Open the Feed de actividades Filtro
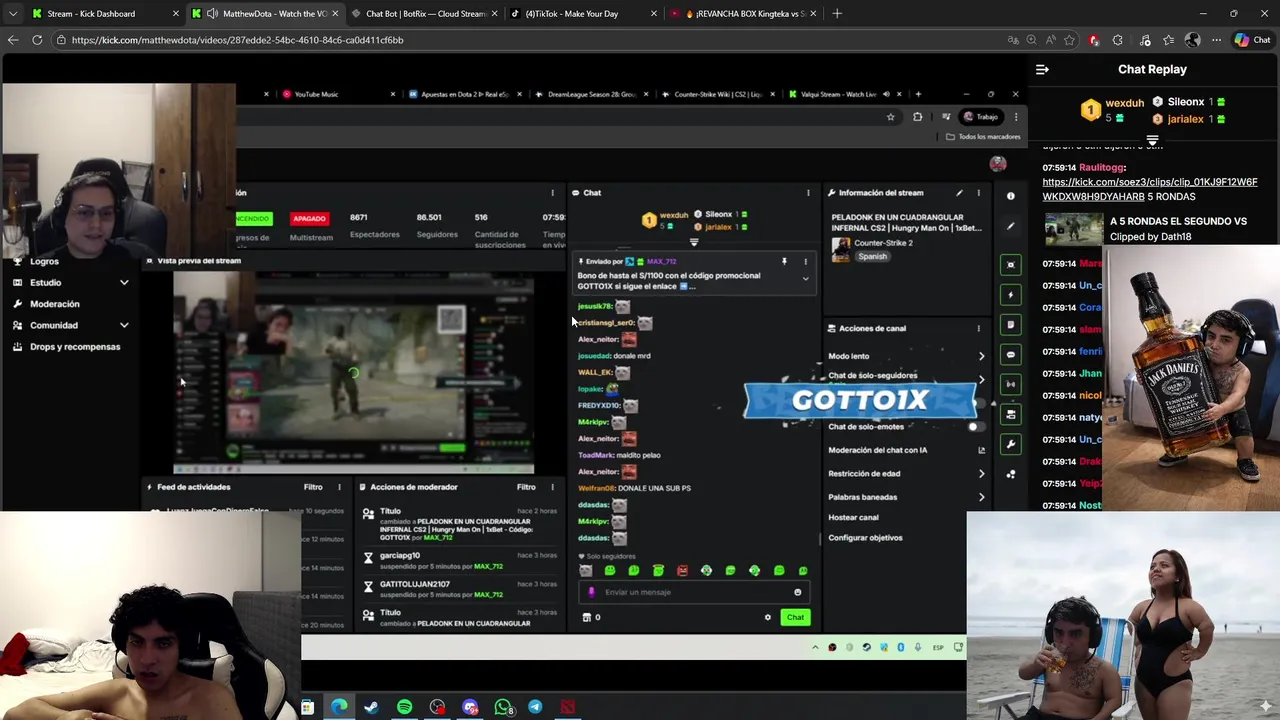 coord(313,487)
